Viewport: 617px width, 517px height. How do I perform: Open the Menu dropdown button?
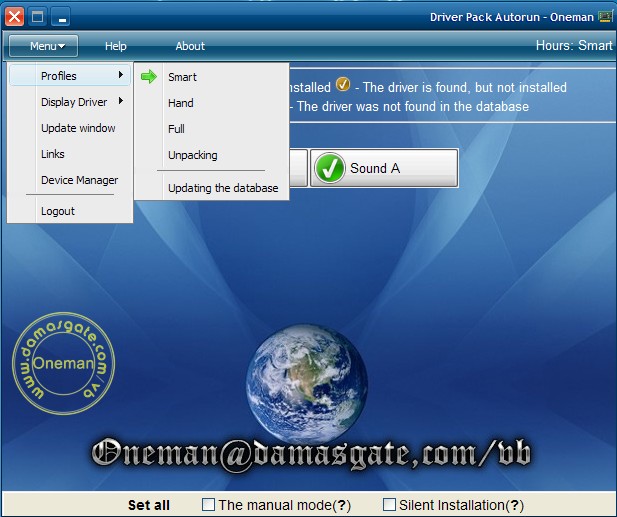point(43,46)
